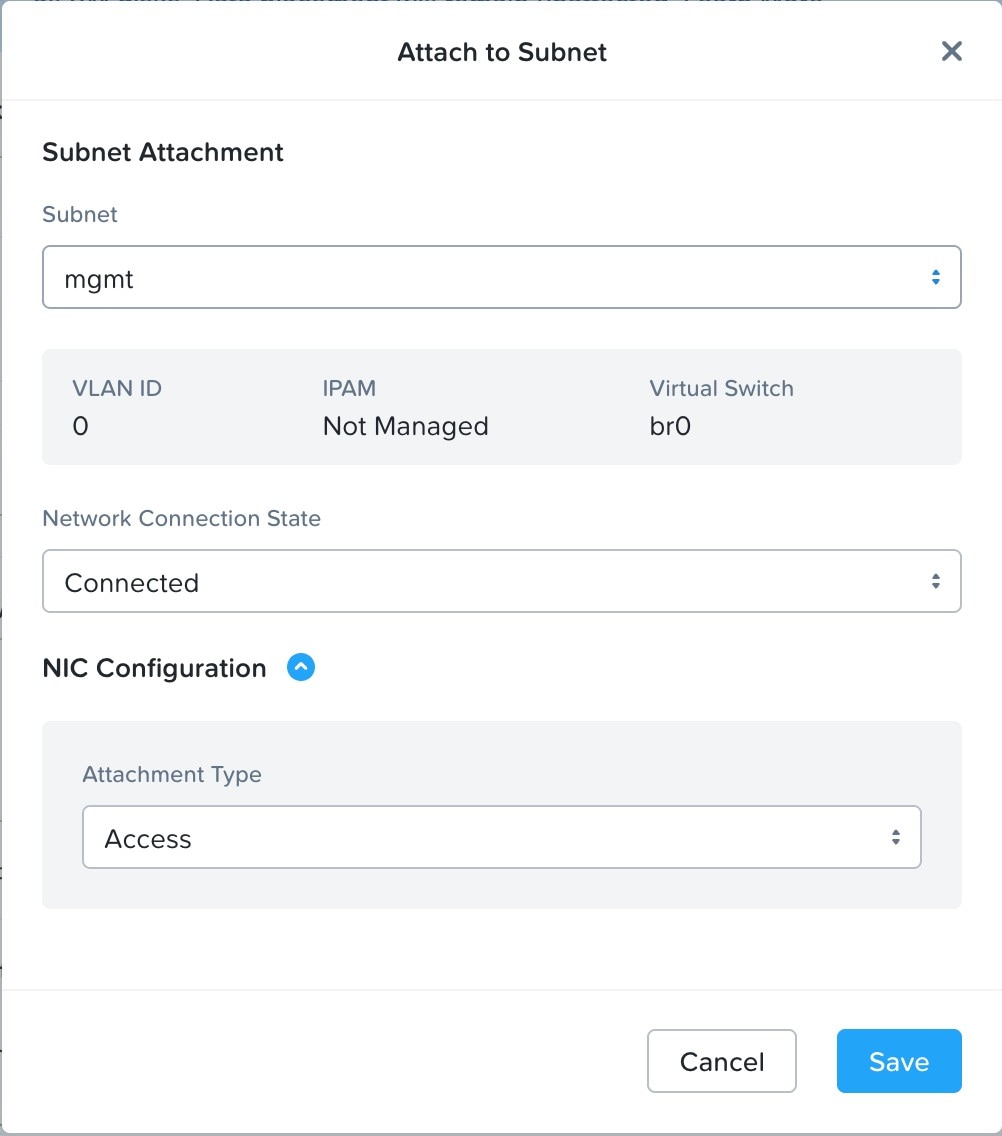1002x1136 pixels.
Task: Click the Network Connection State label
Action: pos(181,518)
